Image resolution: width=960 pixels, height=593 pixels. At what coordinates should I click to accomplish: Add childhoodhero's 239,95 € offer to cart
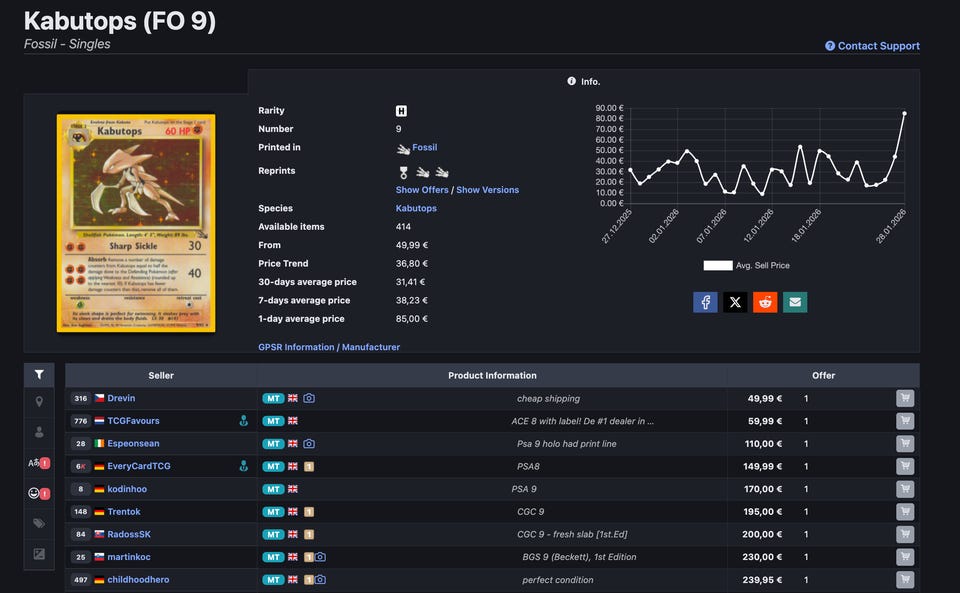click(905, 580)
